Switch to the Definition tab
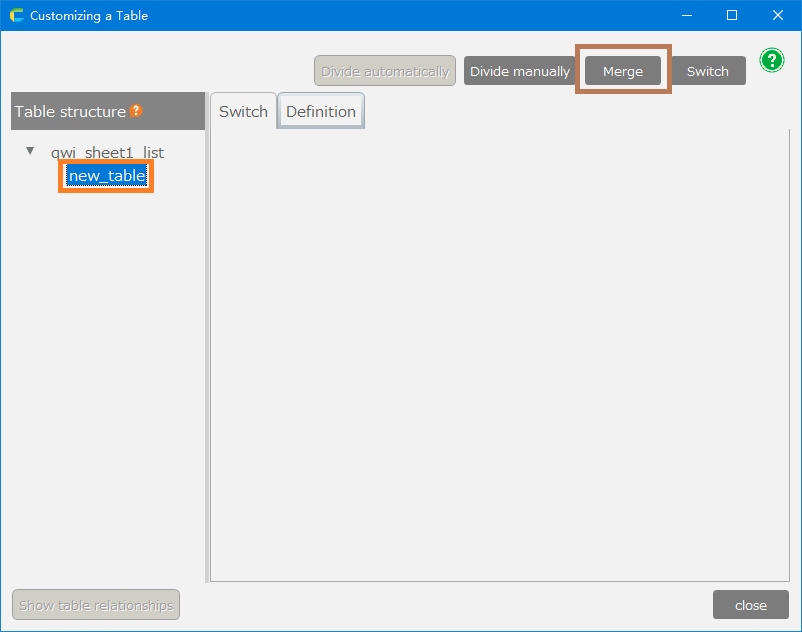 (321, 111)
